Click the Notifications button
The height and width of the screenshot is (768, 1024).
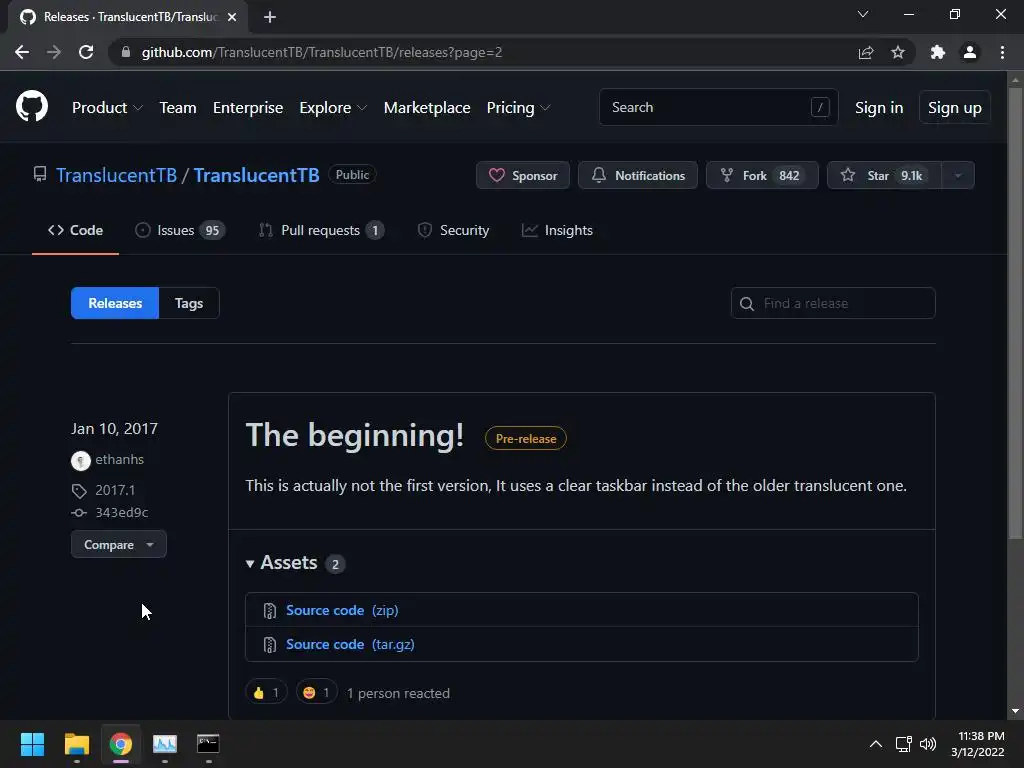pyautogui.click(x=637, y=175)
